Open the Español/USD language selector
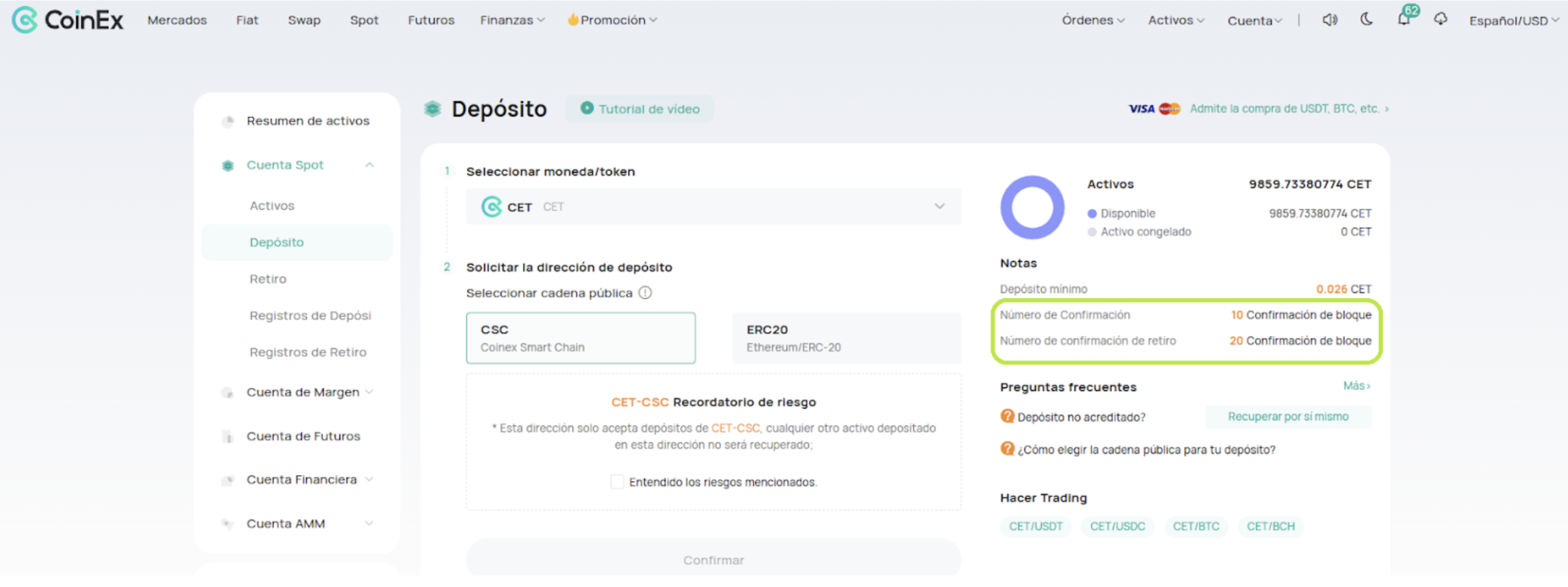 [x=1514, y=21]
